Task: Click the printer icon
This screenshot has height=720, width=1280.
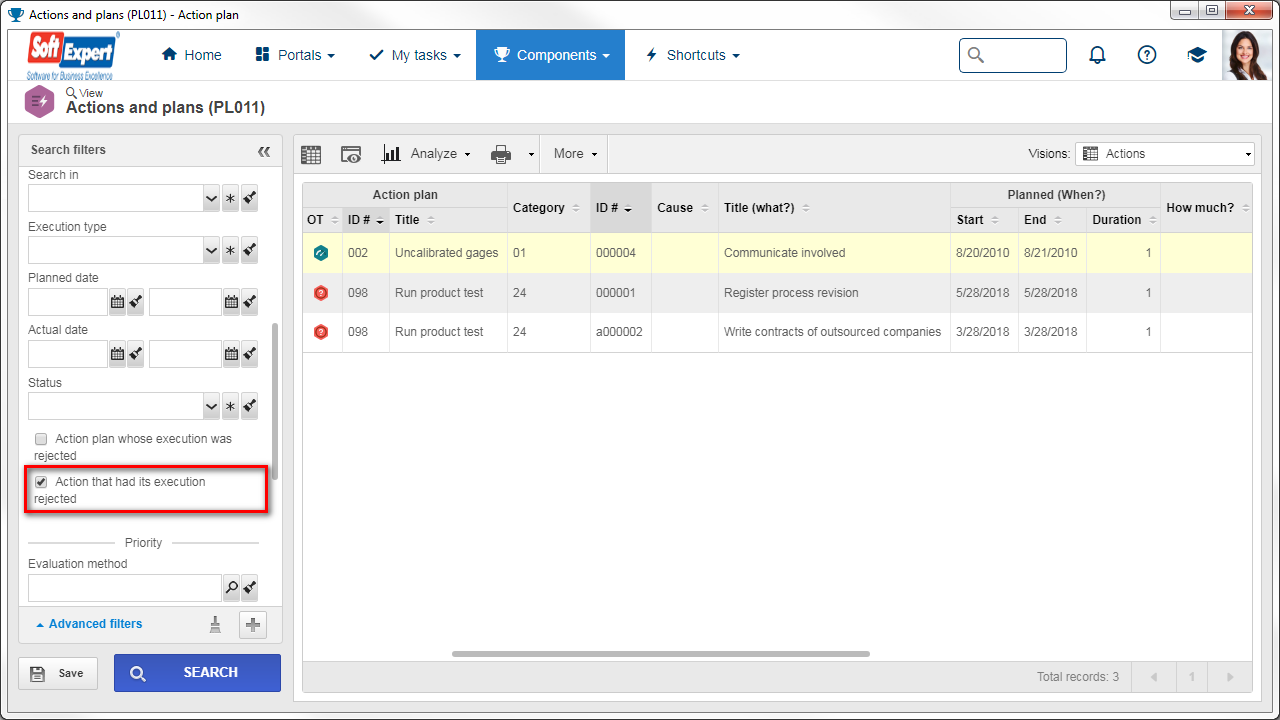Action: pyautogui.click(x=501, y=154)
